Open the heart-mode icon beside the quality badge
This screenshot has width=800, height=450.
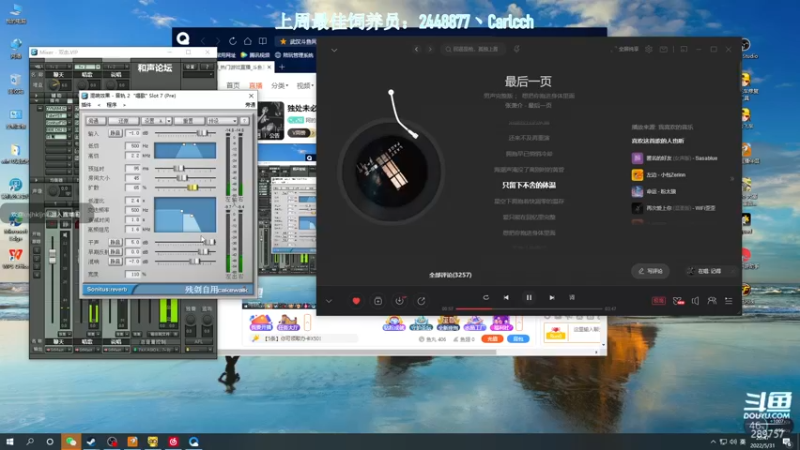click(x=678, y=301)
